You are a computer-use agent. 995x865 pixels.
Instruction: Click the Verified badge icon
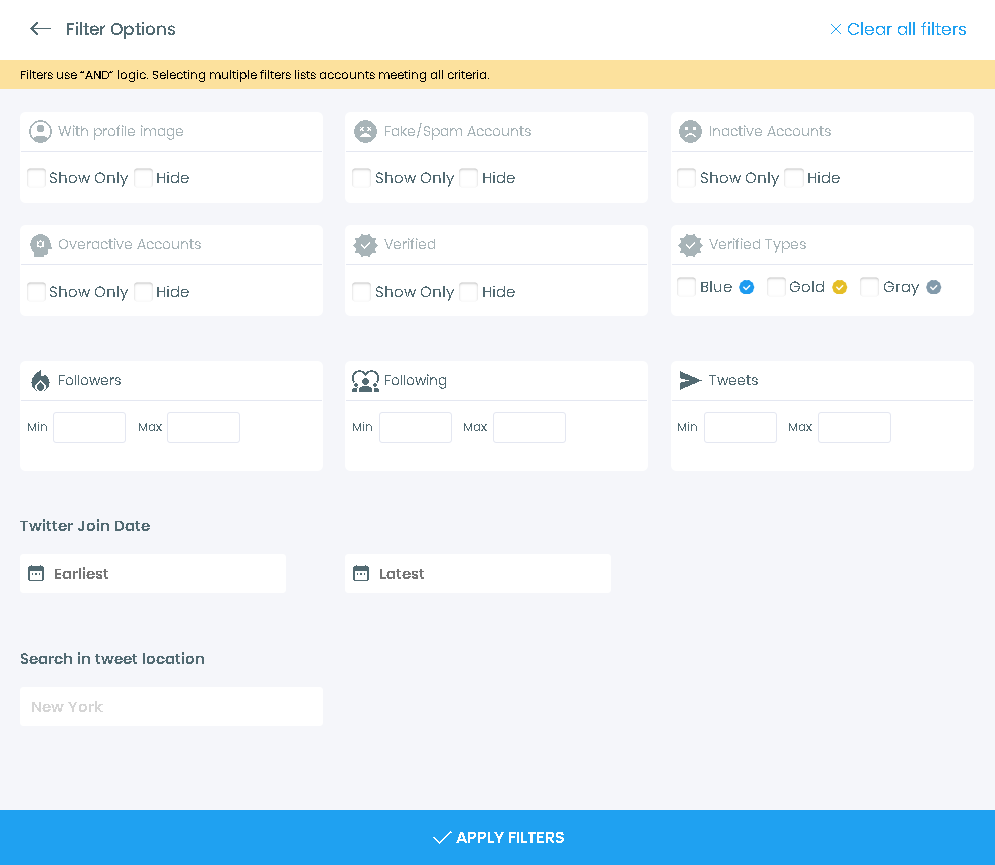[x=364, y=244]
